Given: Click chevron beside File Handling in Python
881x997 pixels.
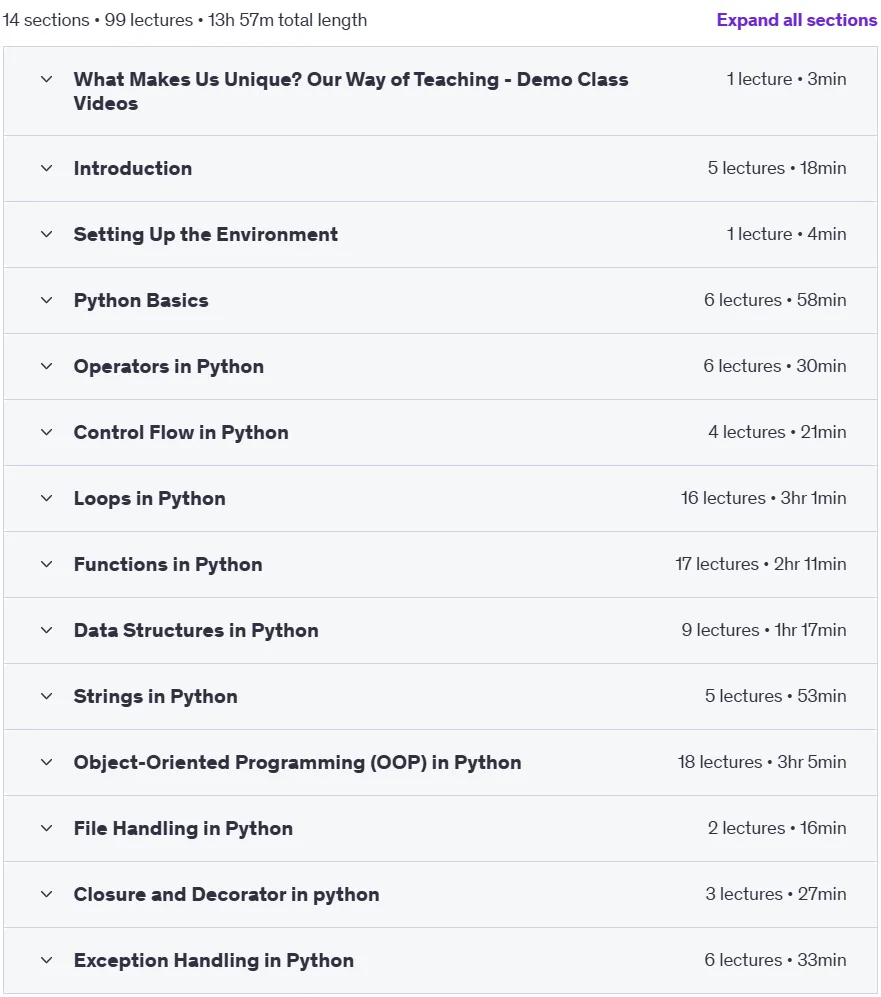Looking at the screenshot, I should 46,829.
